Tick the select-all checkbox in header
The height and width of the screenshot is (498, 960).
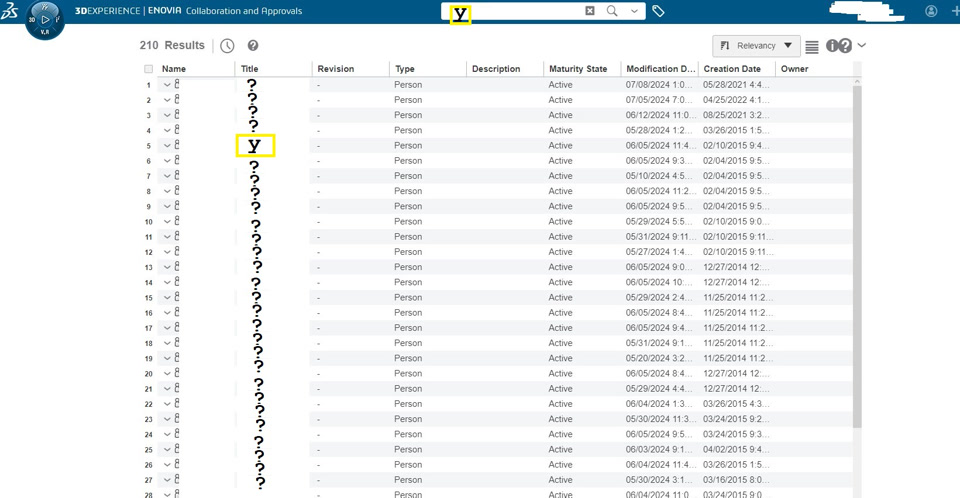click(148, 69)
